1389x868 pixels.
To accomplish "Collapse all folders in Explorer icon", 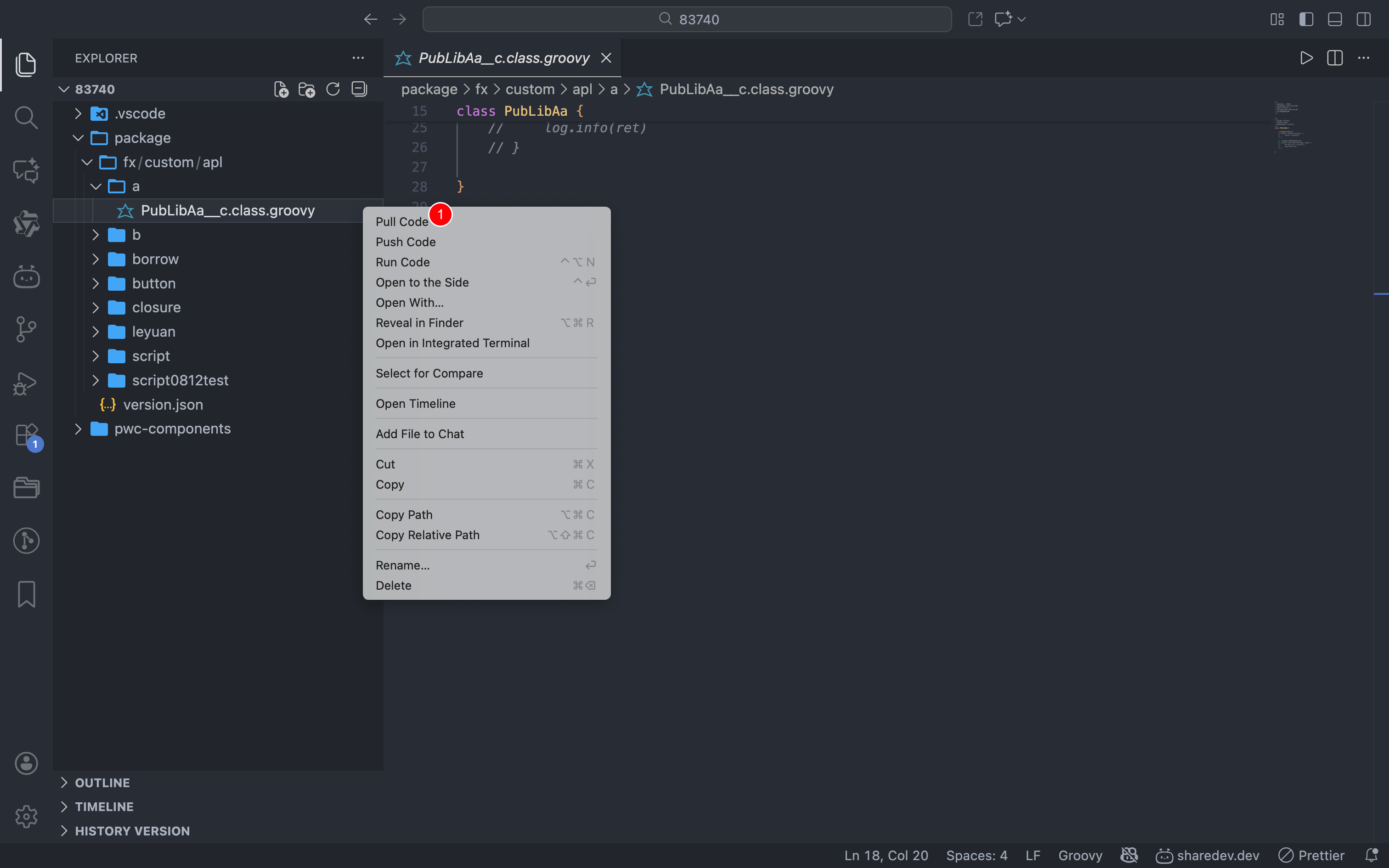I will coord(359,90).
